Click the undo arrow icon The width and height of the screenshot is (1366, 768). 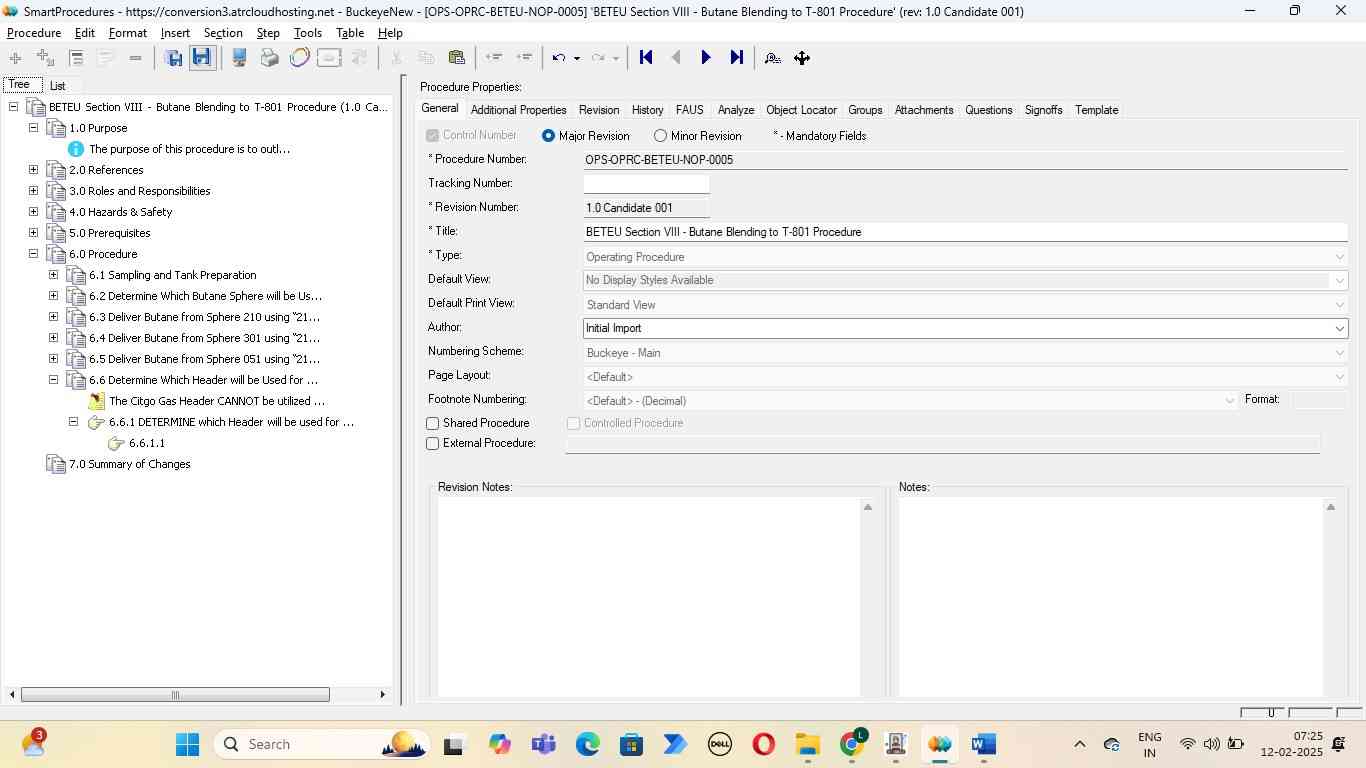[559, 58]
